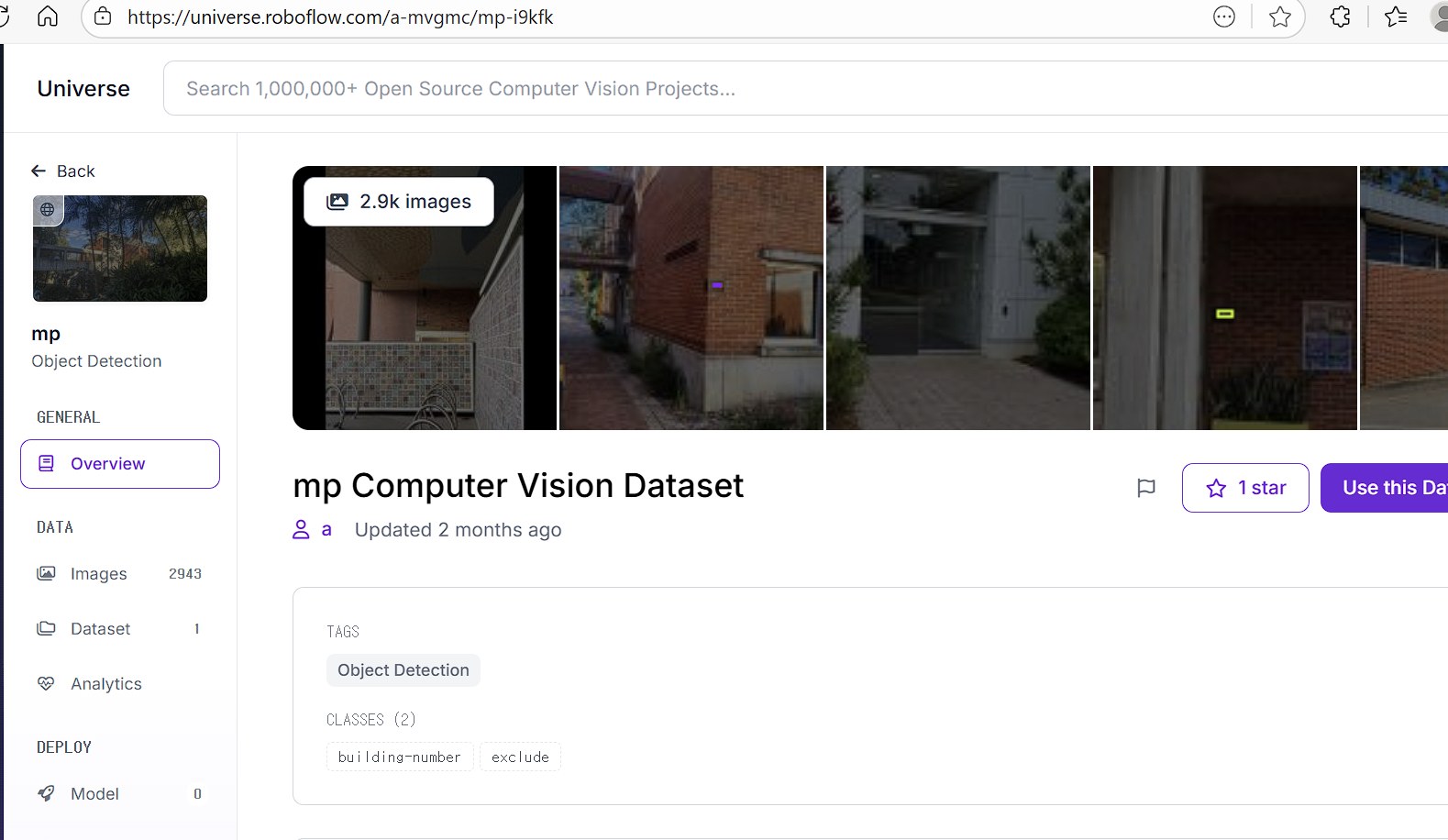Open the brick wall image with purple box

point(691,298)
